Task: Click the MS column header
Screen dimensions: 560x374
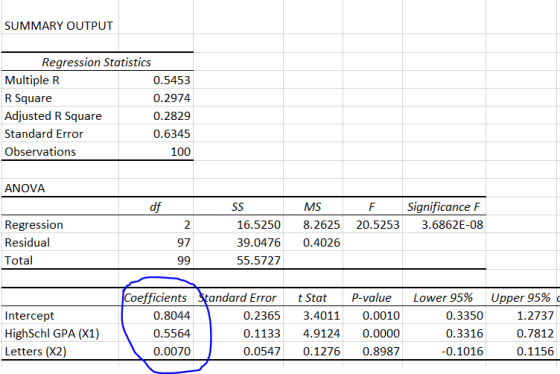Action: click(312, 207)
